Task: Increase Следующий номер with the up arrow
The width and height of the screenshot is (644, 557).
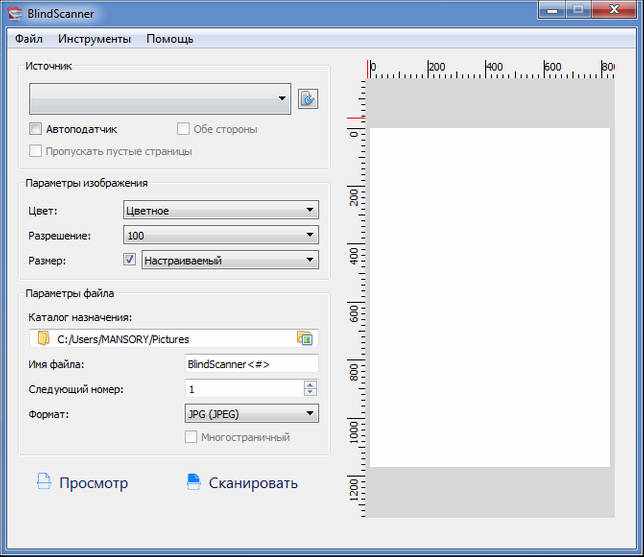Action: coord(310,385)
